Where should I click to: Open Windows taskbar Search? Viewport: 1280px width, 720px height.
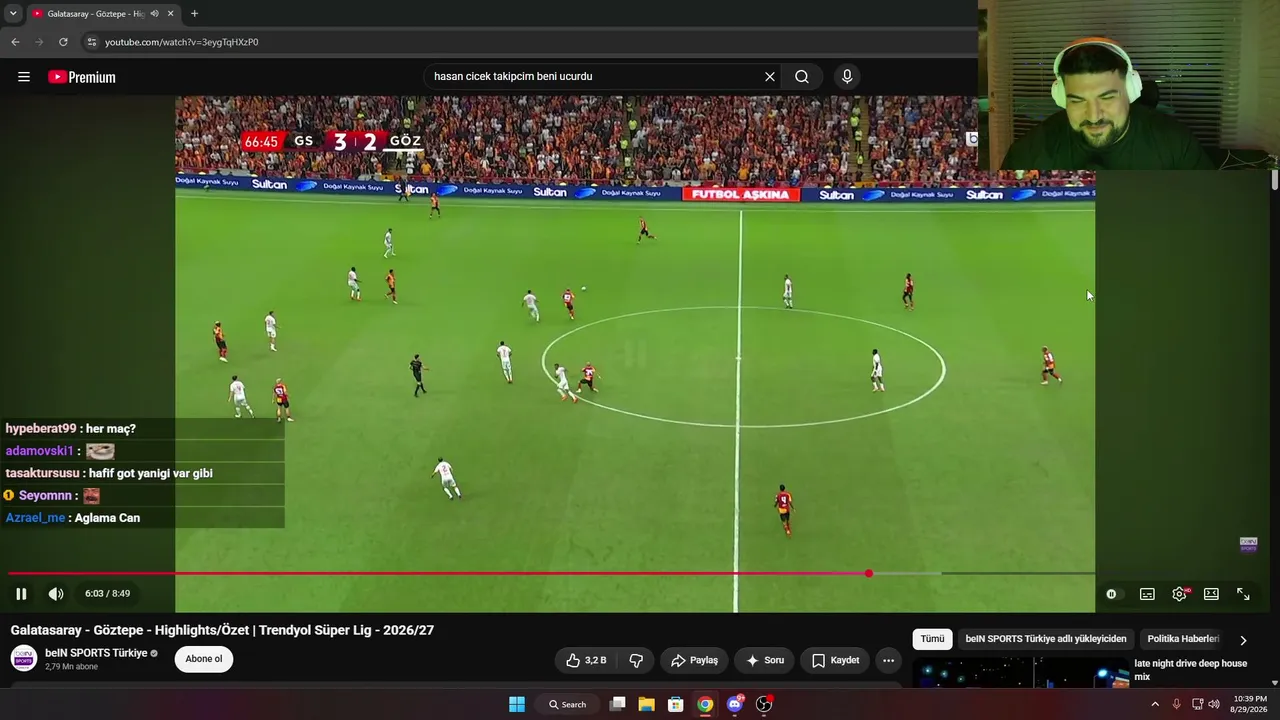pos(568,704)
